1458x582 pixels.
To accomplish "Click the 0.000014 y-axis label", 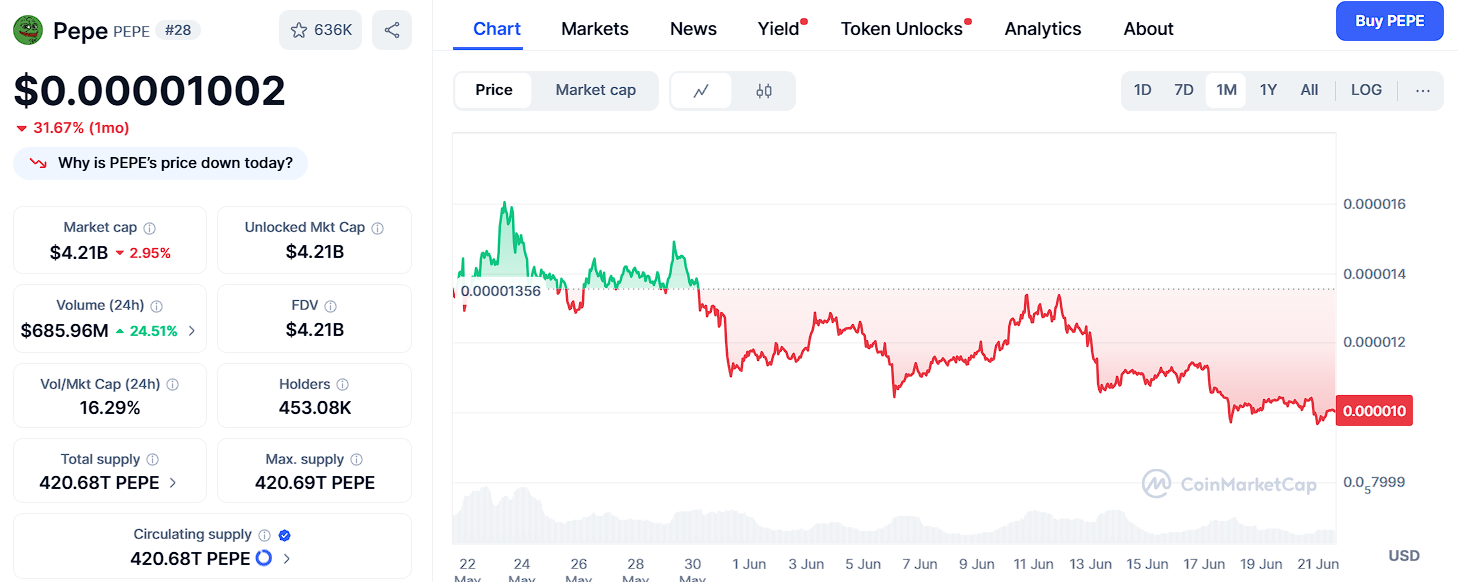I will pos(1374,274).
